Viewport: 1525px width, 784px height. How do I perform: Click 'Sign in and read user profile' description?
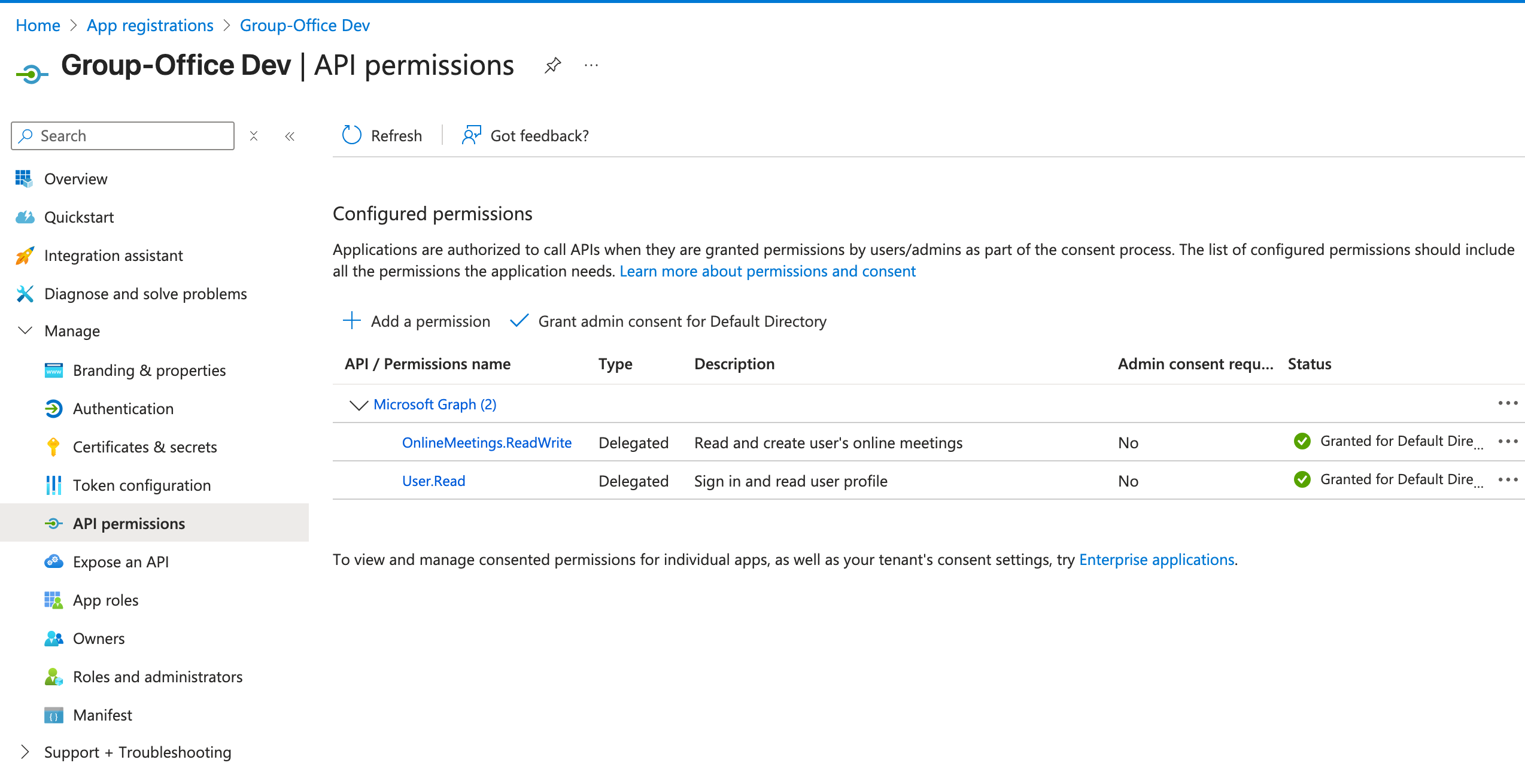[x=791, y=481]
